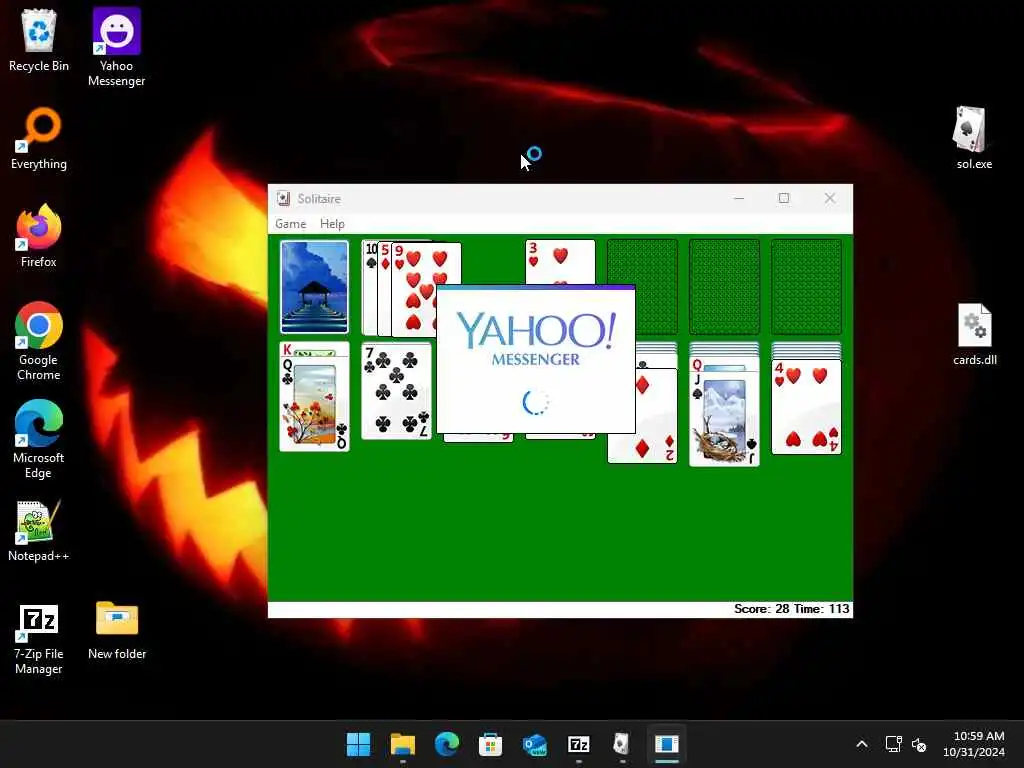Click the Yahoo Messenger splash logo

click(536, 340)
